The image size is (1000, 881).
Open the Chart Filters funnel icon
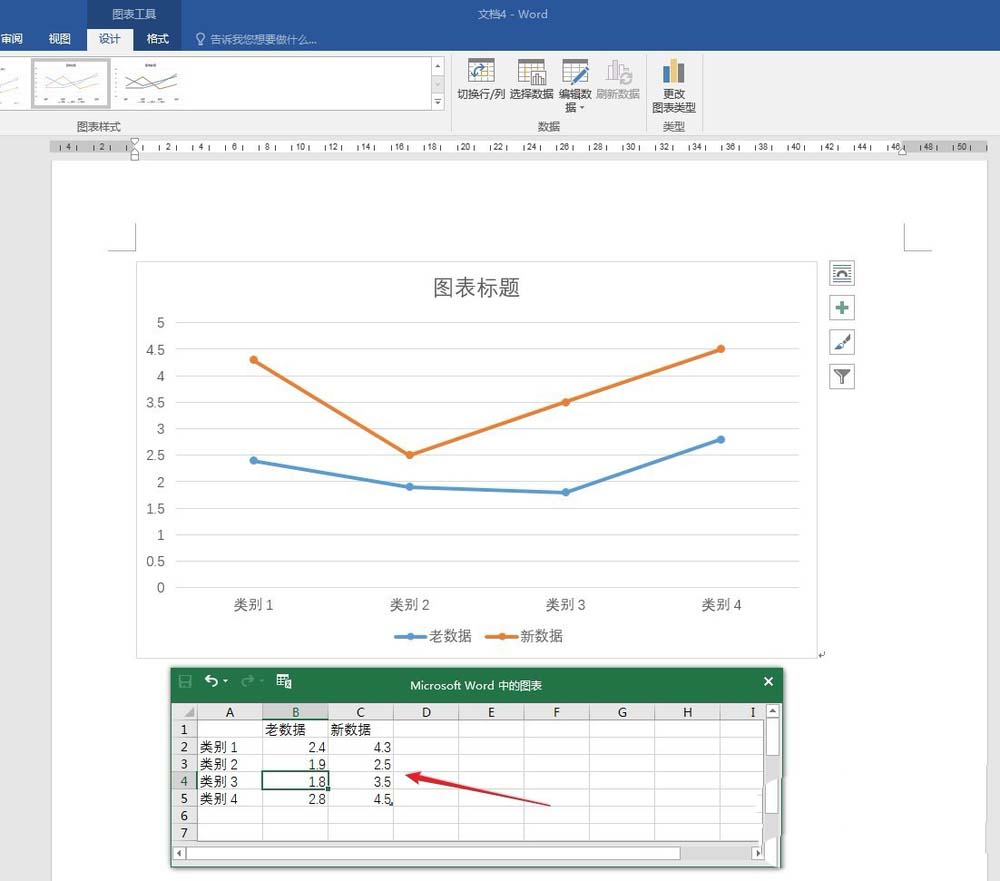[841, 377]
